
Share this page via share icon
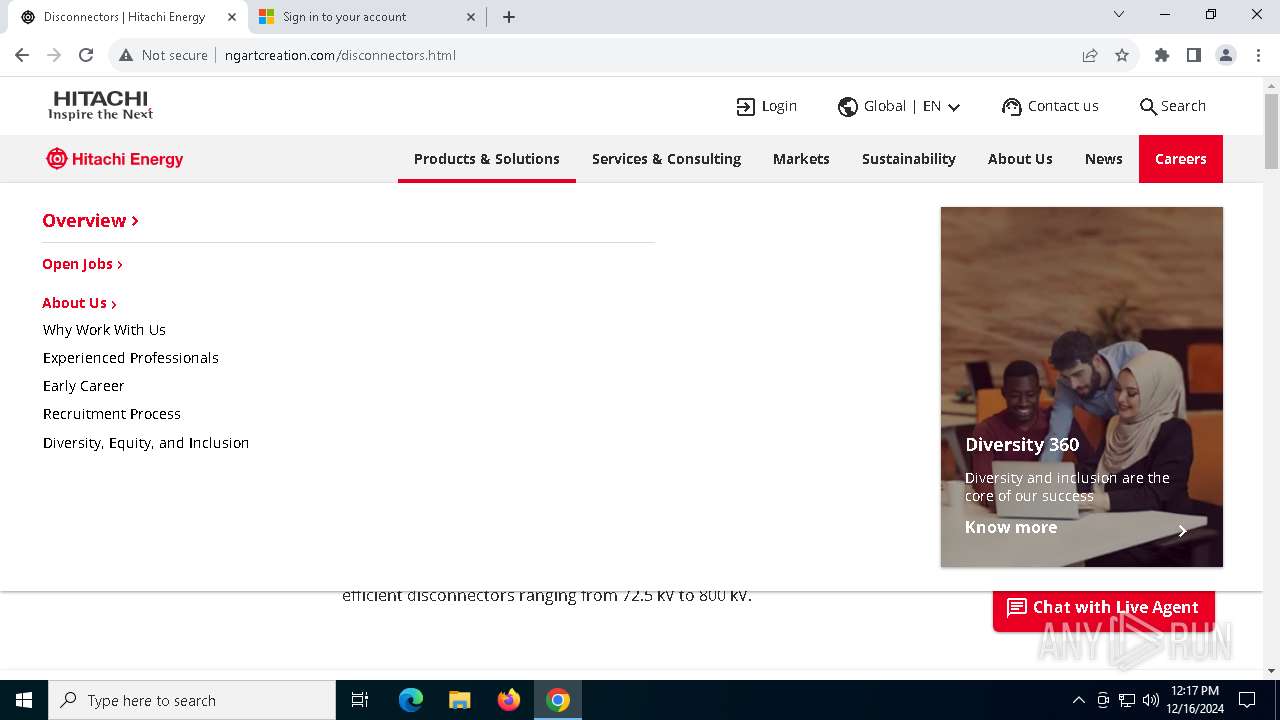[x=1090, y=55]
